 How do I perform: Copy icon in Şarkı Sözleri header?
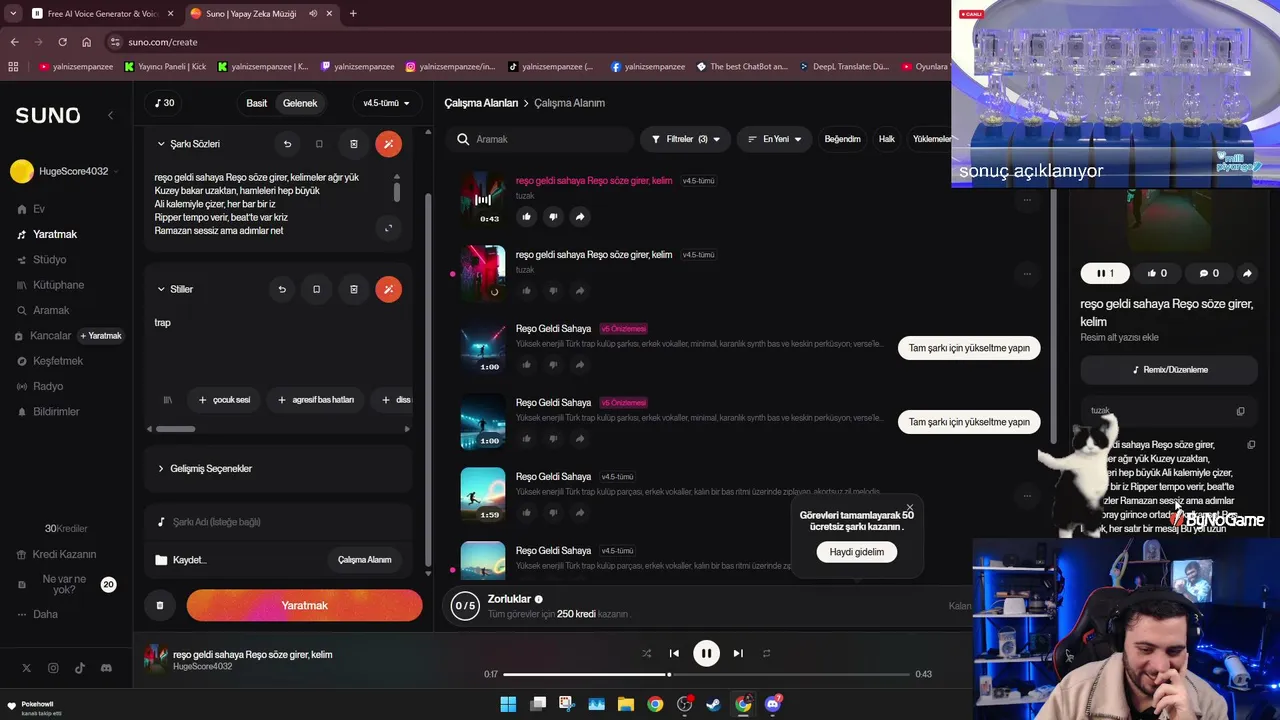click(x=319, y=144)
